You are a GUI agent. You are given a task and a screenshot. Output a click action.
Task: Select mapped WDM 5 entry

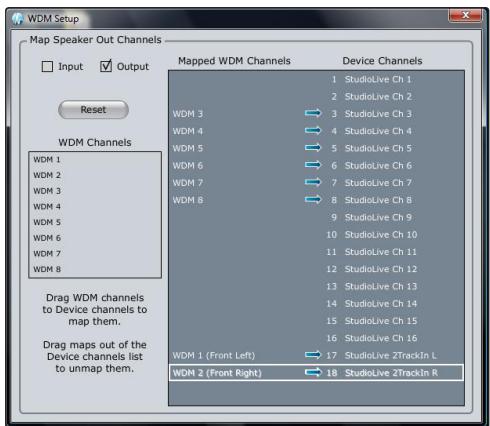pyautogui.click(x=188, y=148)
